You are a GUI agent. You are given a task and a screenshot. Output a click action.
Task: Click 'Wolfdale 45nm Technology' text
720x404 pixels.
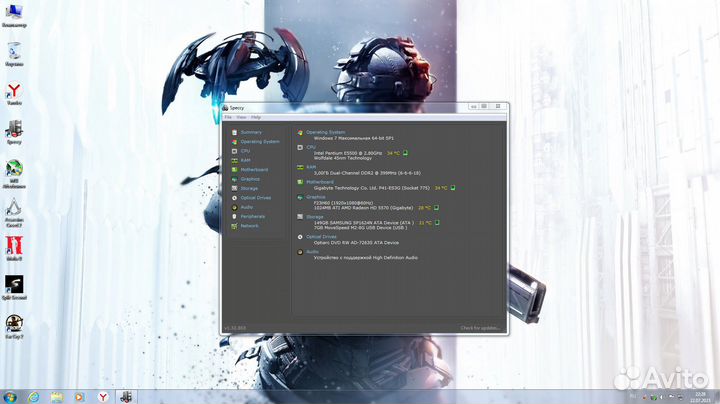(x=343, y=158)
